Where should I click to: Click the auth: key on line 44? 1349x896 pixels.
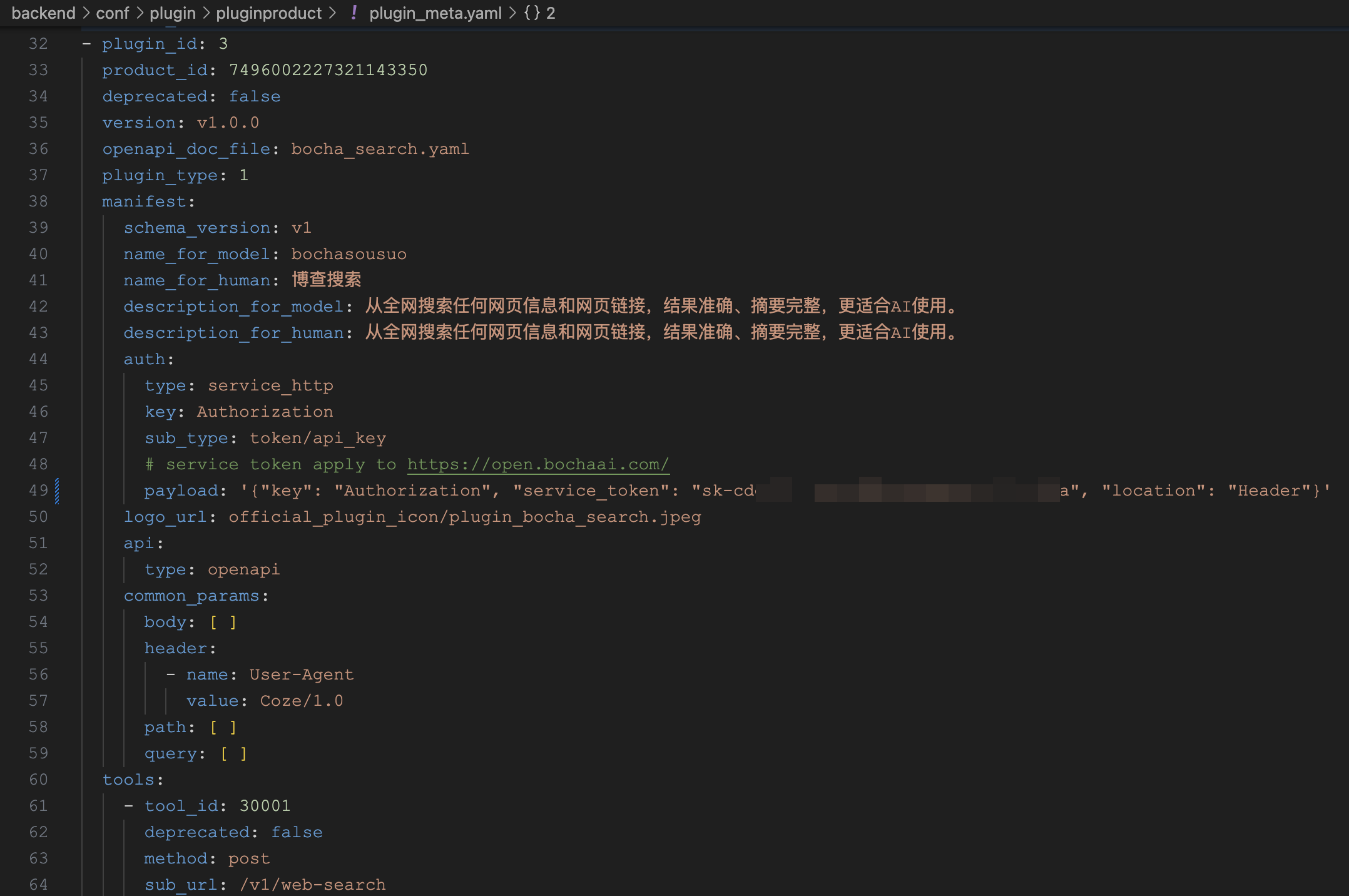149,359
